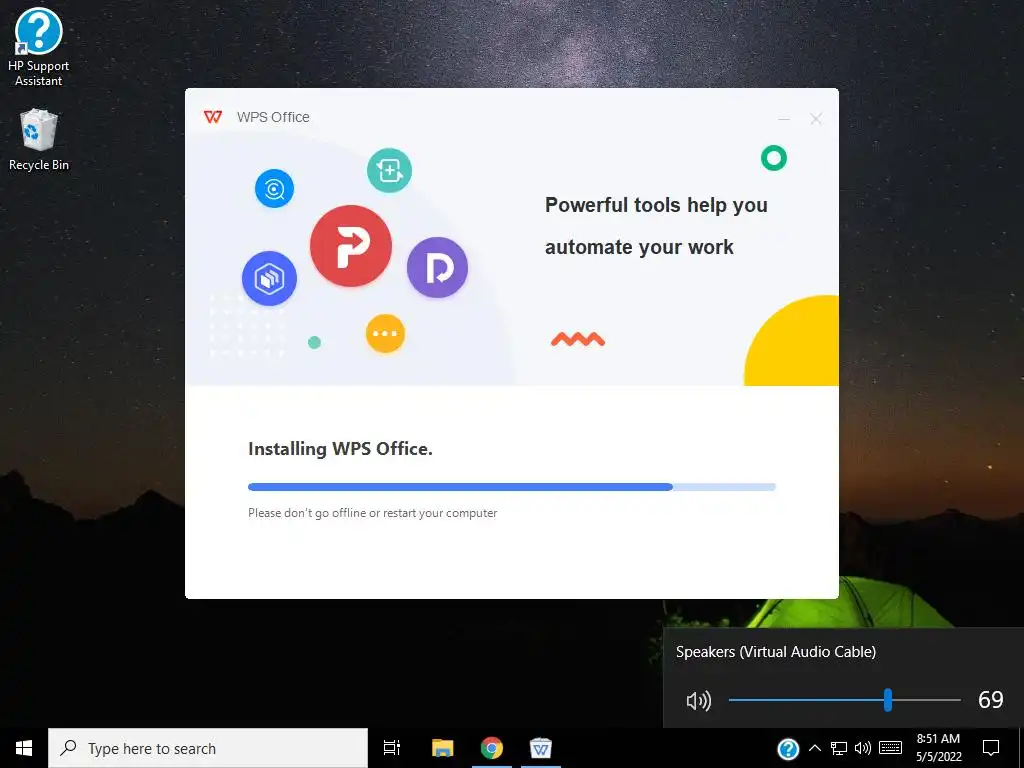Viewport: 1024px width, 768px height.
Task: Click HP Support Assistant tray icon
Action: pyautogui.click(x=788, y=749)
